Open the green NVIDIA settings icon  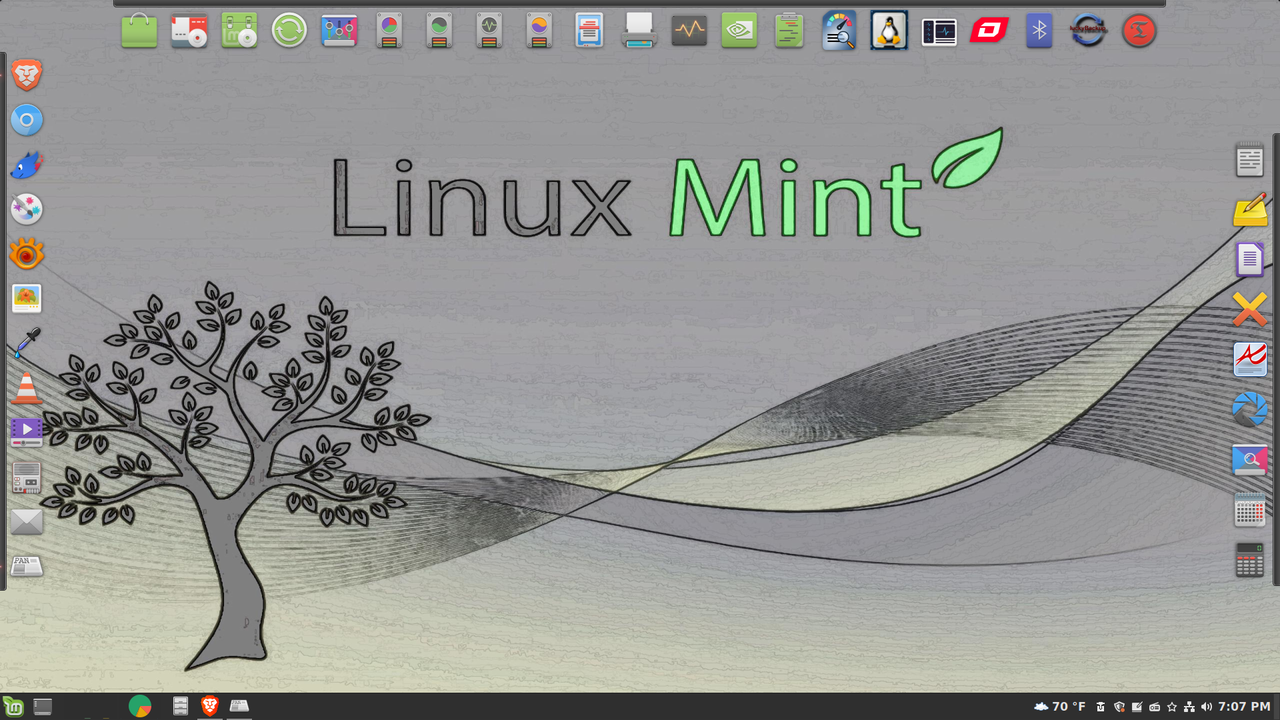click(x=739, y=31)
